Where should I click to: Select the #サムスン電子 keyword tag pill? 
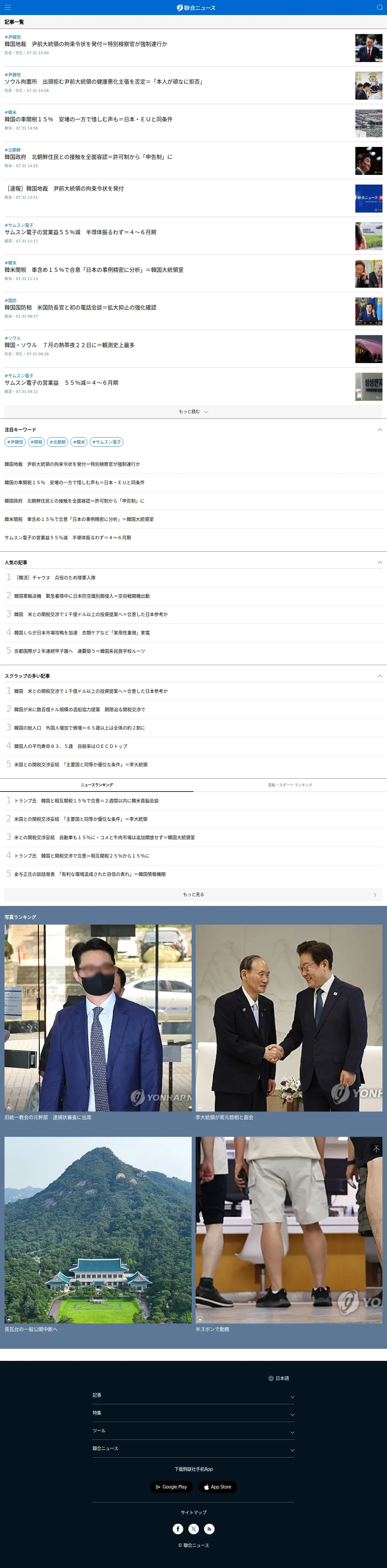[107, 442]
